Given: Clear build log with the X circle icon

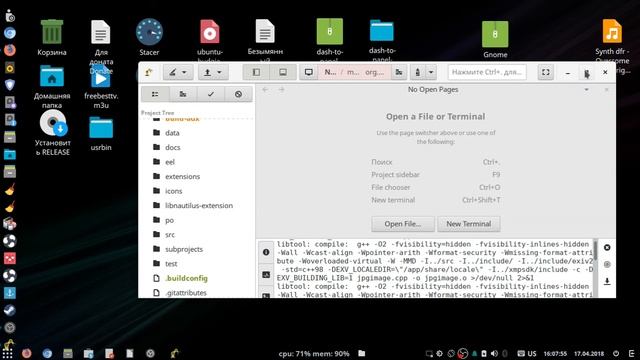Looking at the screenshot, I should [x=607, y=248].
